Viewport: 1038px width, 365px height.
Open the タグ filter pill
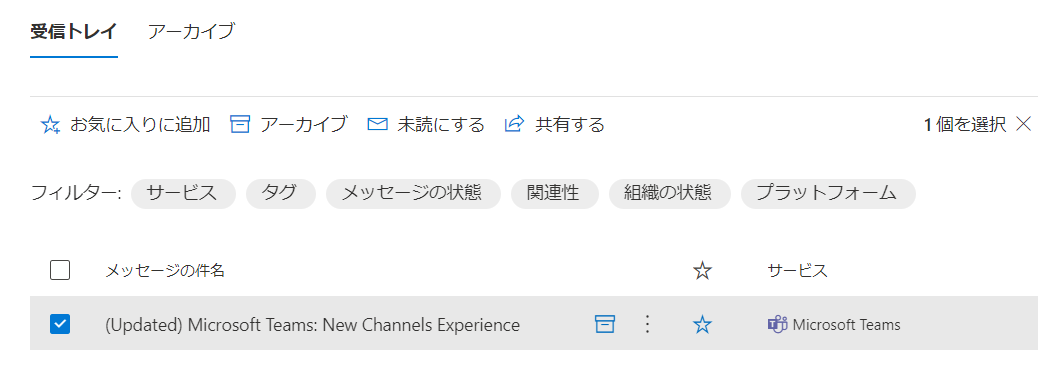[280, 193]
